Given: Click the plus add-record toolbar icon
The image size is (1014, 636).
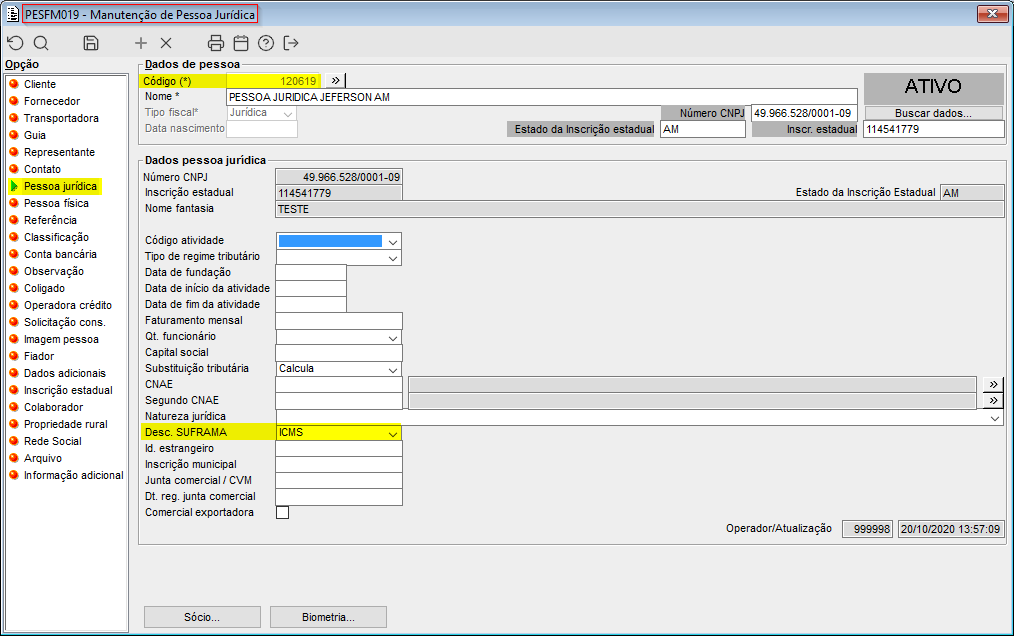Looking at the screenshot, I should point(140,43).
